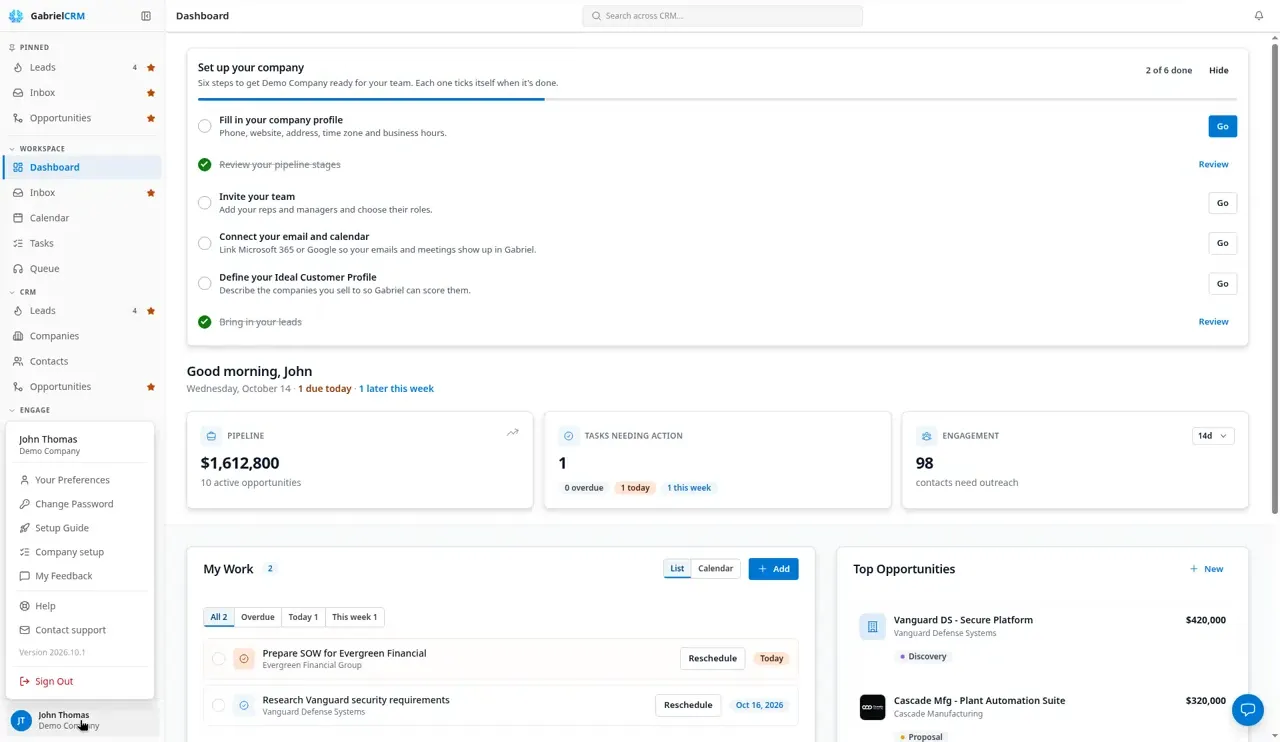Mark Research Vanguard security requirements complete
The image size is (1280, 742).
coord(218,705)
